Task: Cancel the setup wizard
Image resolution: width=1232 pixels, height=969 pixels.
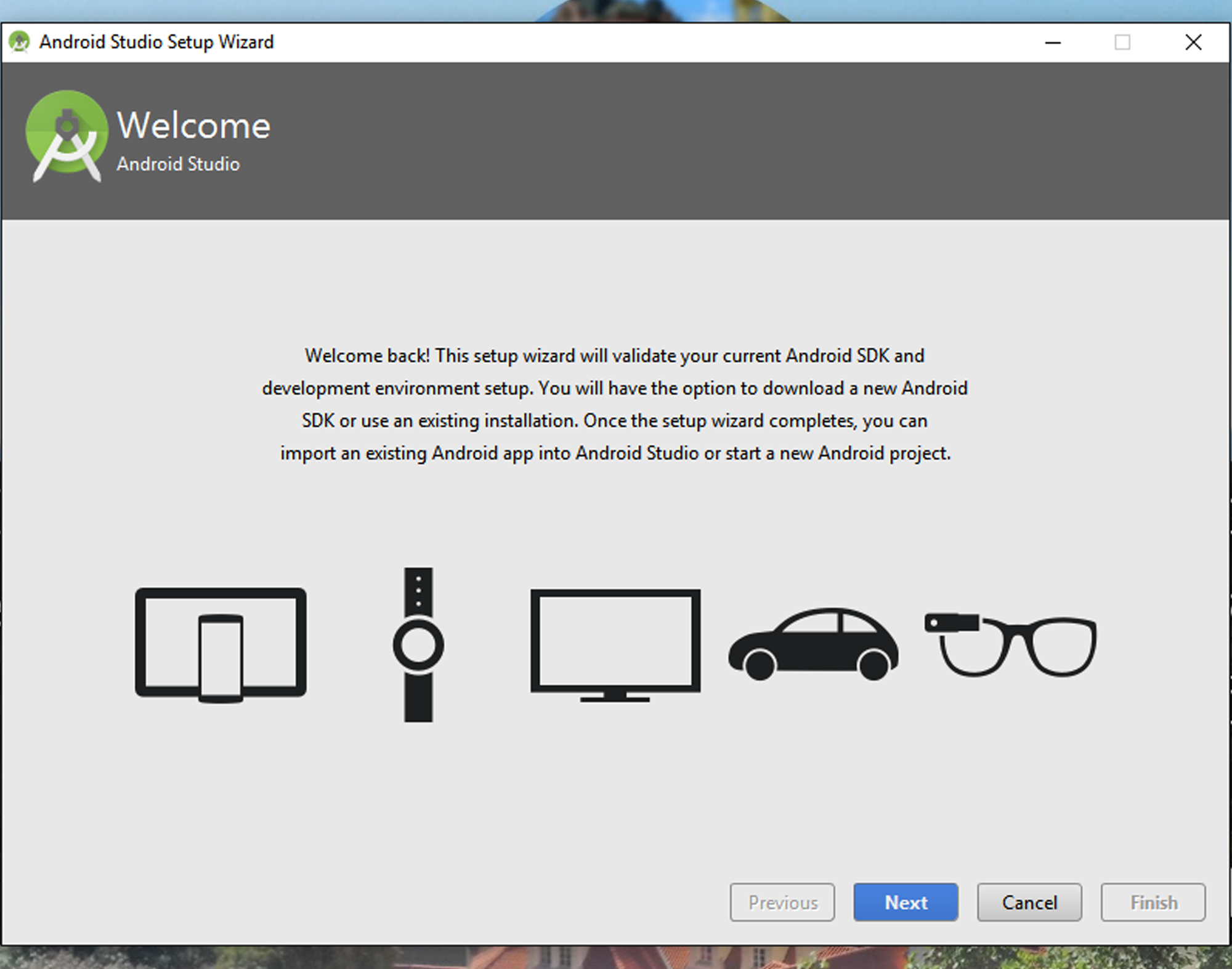Action: [x=1029, y=902]
